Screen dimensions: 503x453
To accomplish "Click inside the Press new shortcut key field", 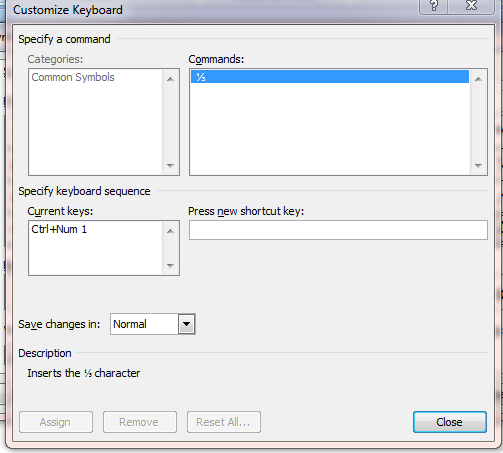I will (338, 230).
